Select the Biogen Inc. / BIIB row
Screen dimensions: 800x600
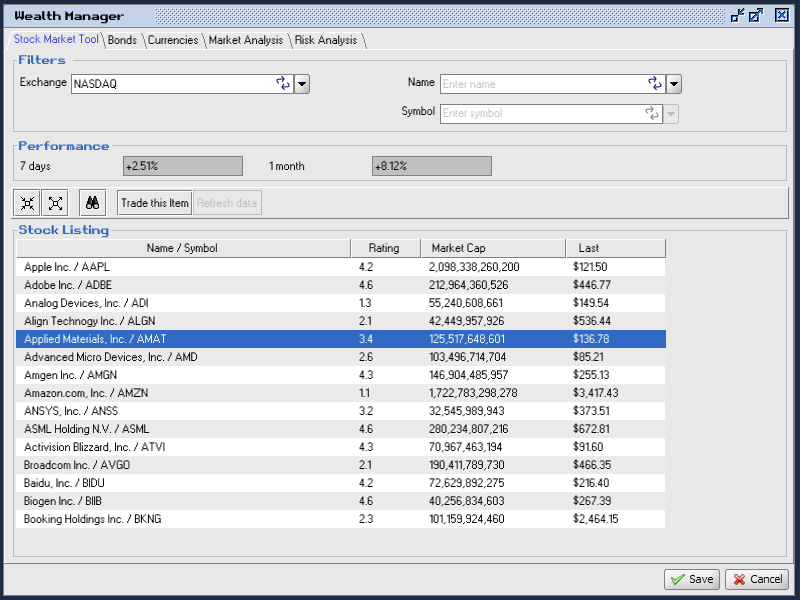341,501
